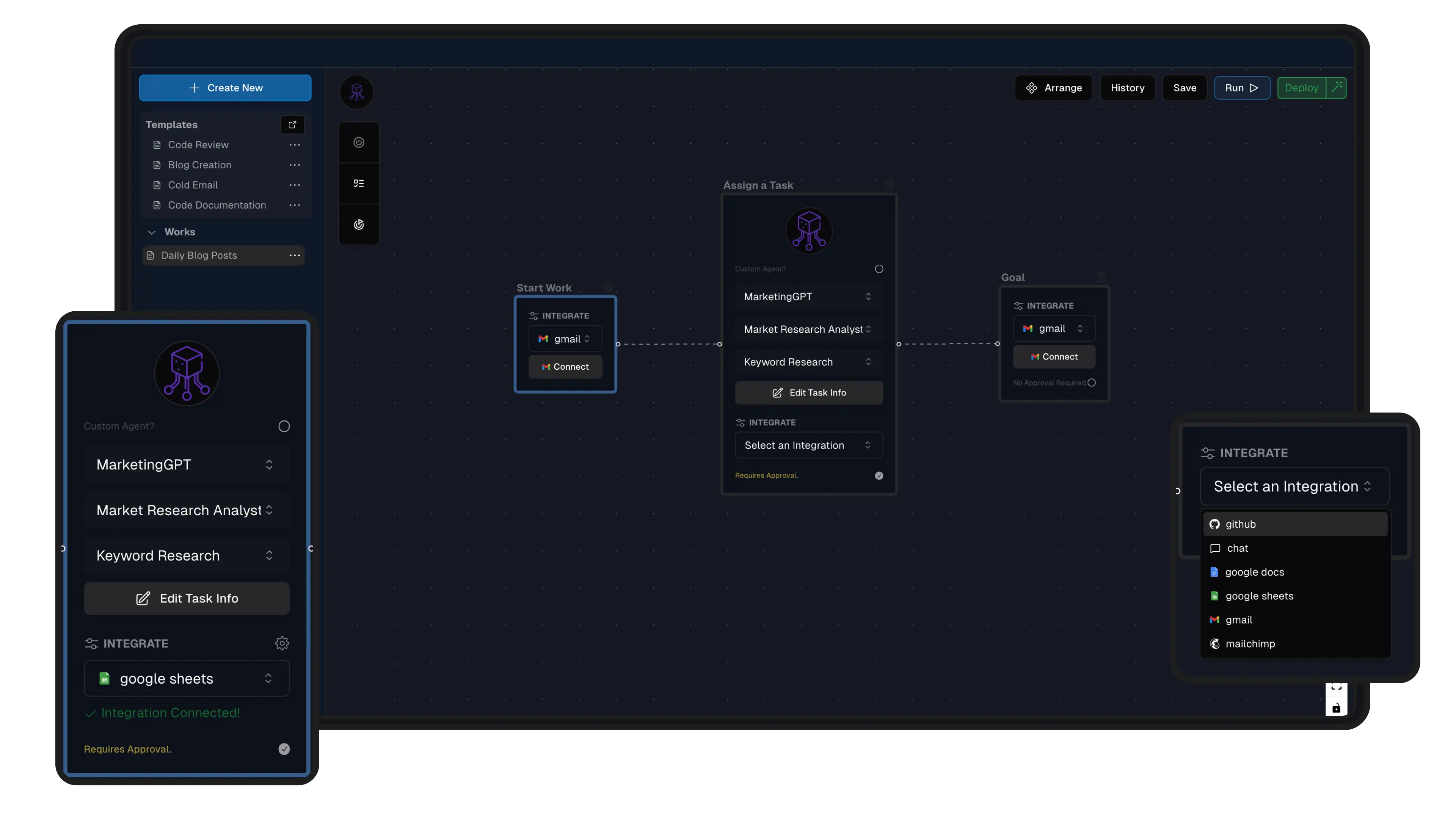Open the Daily Blog Posts options menu
The width and height of the screenshot is (1456, 819).
pyautogui.click(x=295, y=256)
